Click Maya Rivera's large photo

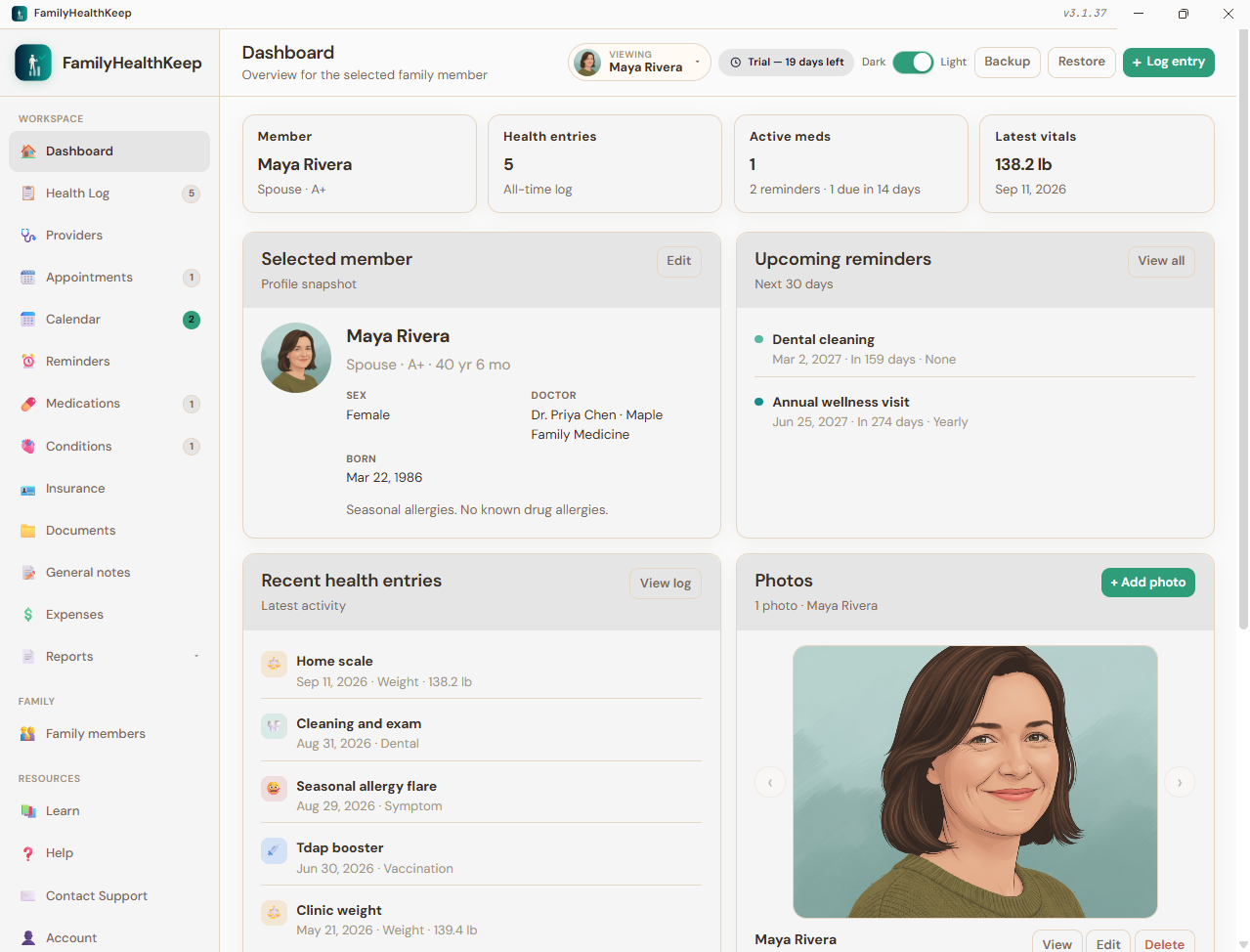pyautogui.click(x=975, y=782)
